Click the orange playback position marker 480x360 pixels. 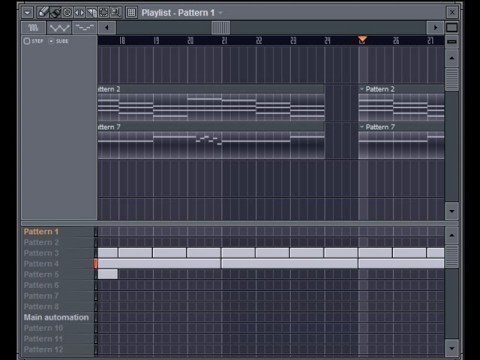tap(362, 40)
